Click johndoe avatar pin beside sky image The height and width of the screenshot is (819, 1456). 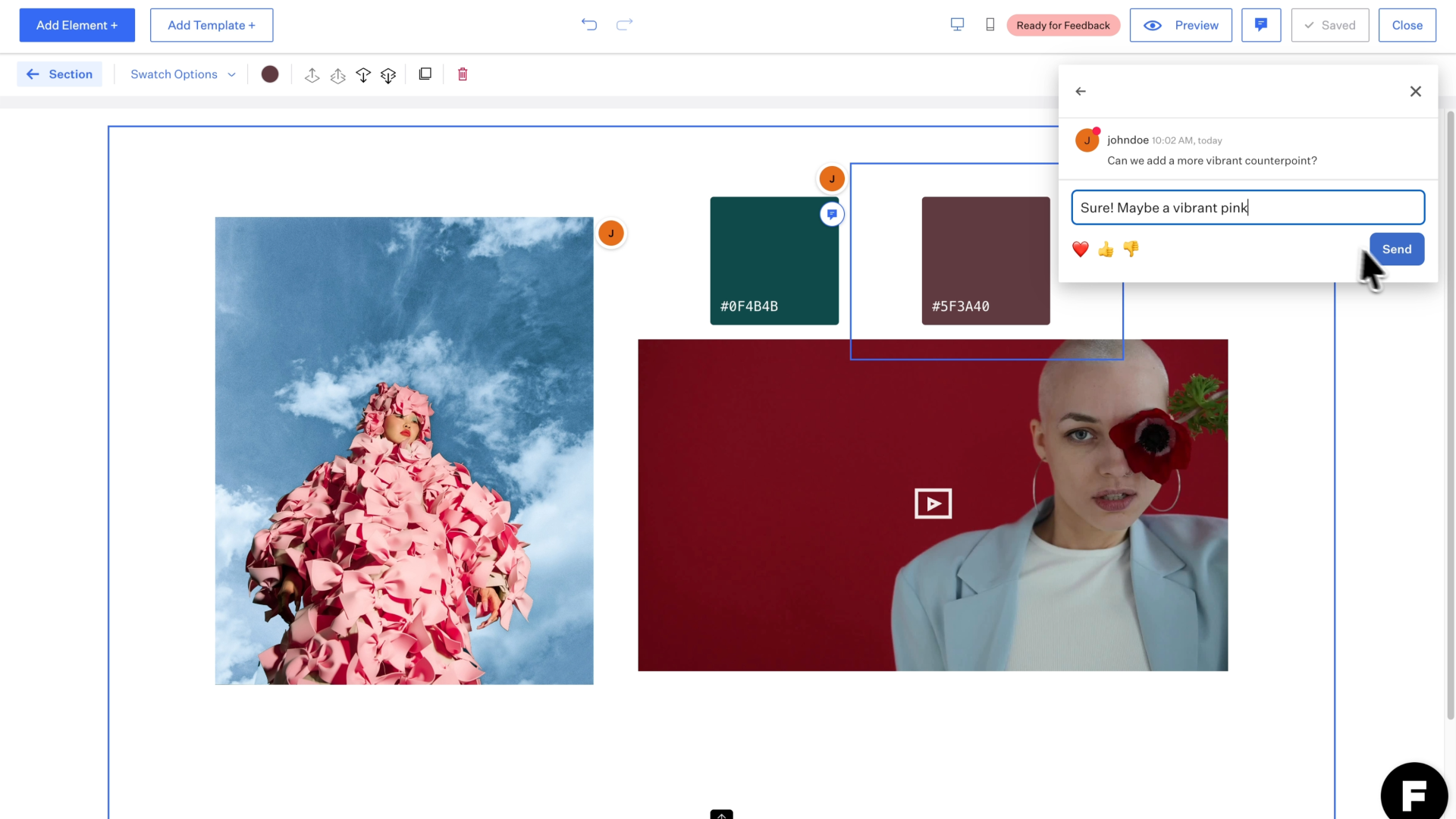(611, 234)
